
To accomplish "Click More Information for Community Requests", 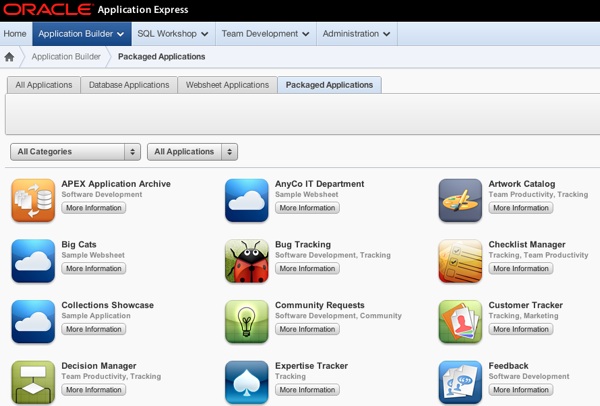I will (x=307, y=329).
